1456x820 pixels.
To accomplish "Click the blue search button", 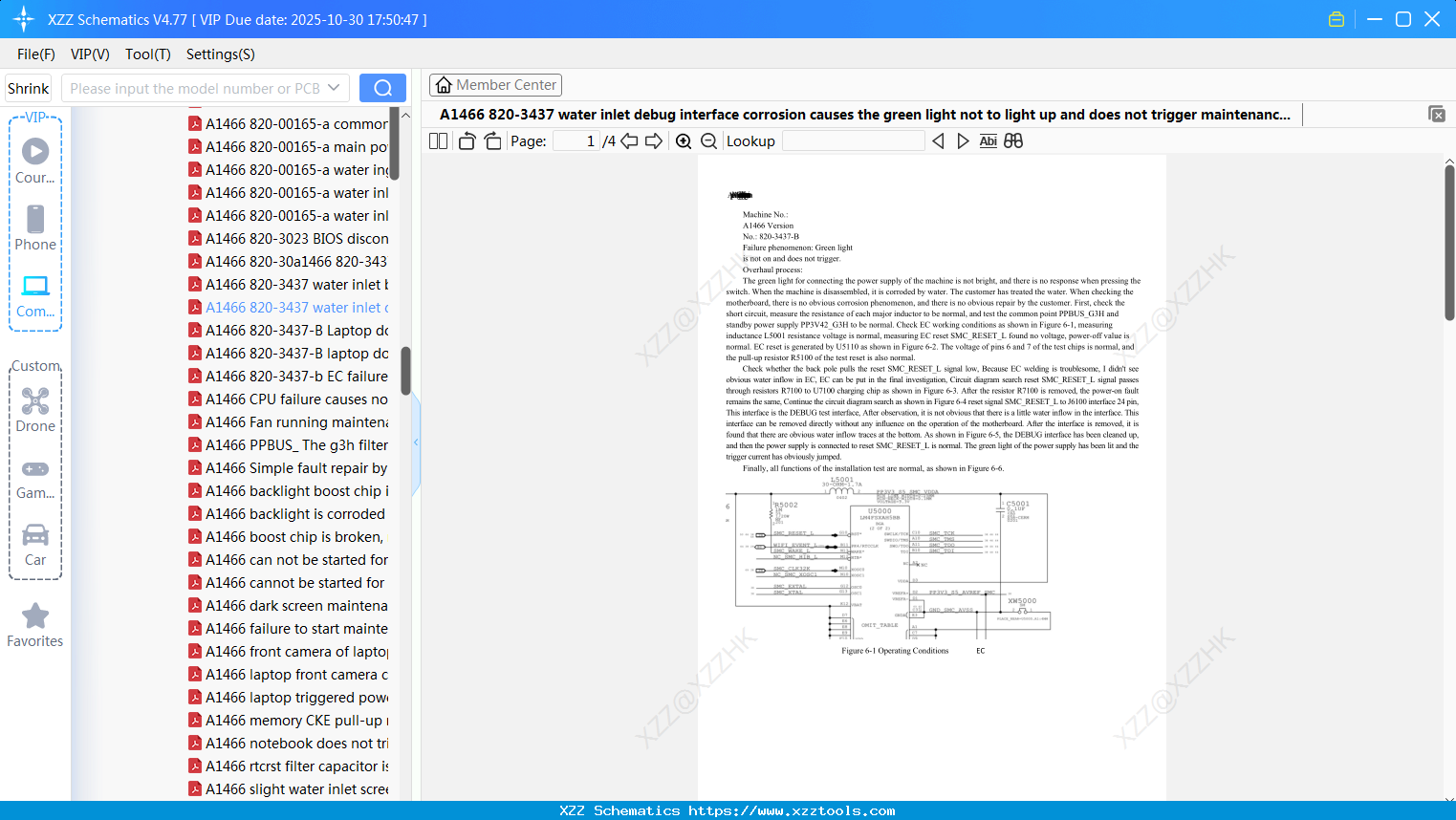I will click(382, 88).
